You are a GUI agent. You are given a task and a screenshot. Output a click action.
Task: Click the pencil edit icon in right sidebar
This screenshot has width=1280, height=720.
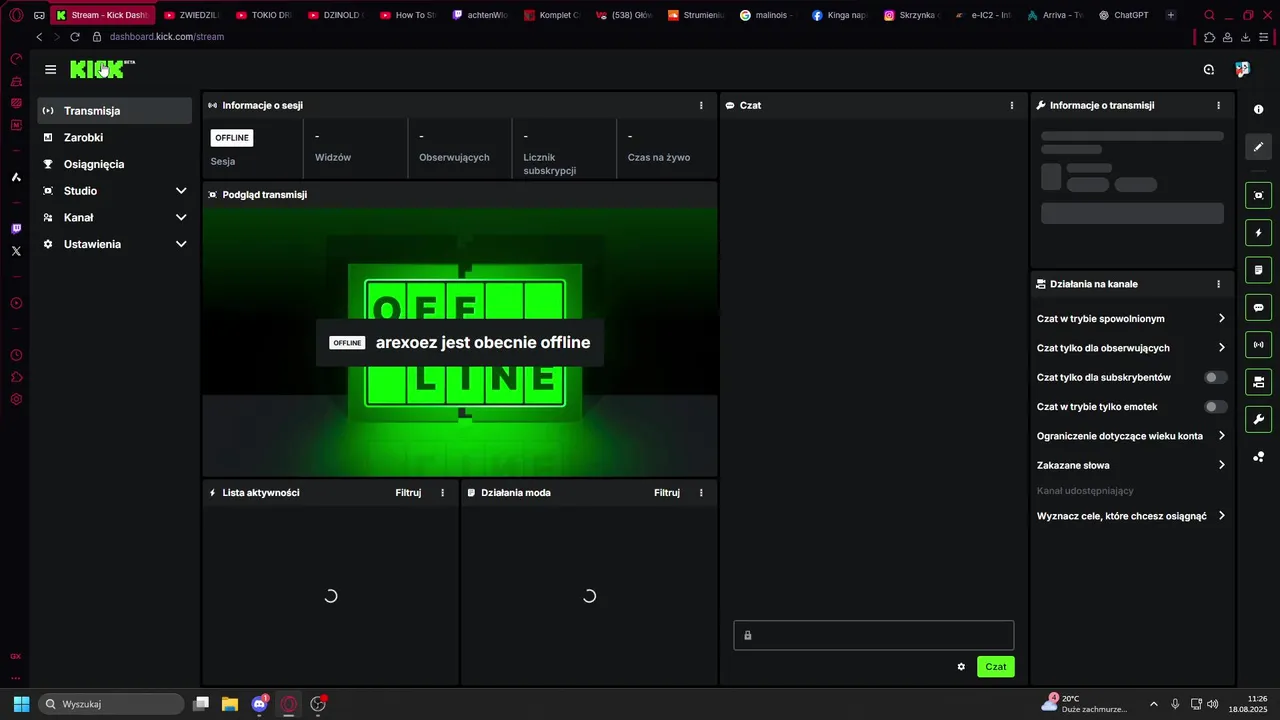1258,147
